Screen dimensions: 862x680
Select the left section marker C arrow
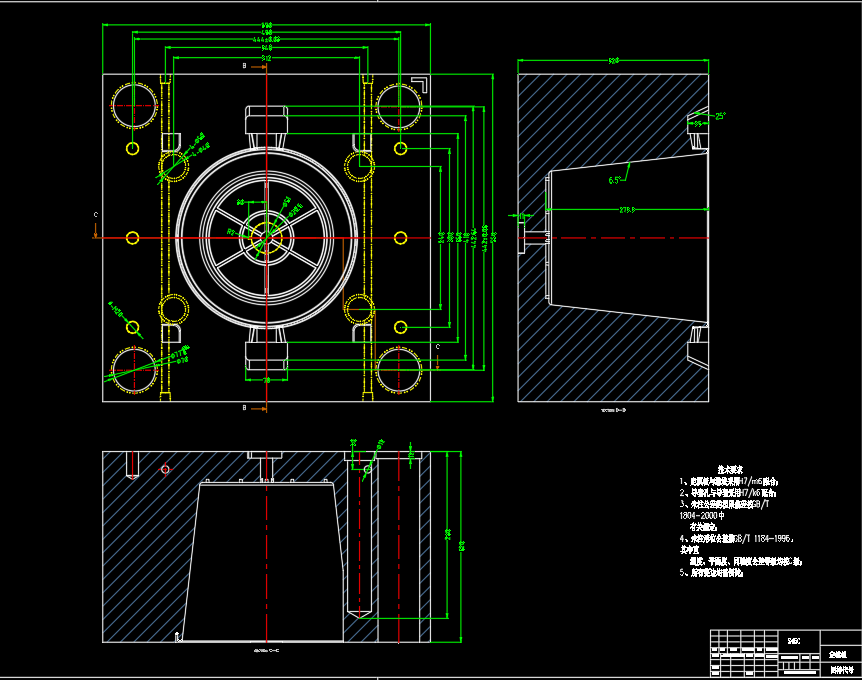96,215
